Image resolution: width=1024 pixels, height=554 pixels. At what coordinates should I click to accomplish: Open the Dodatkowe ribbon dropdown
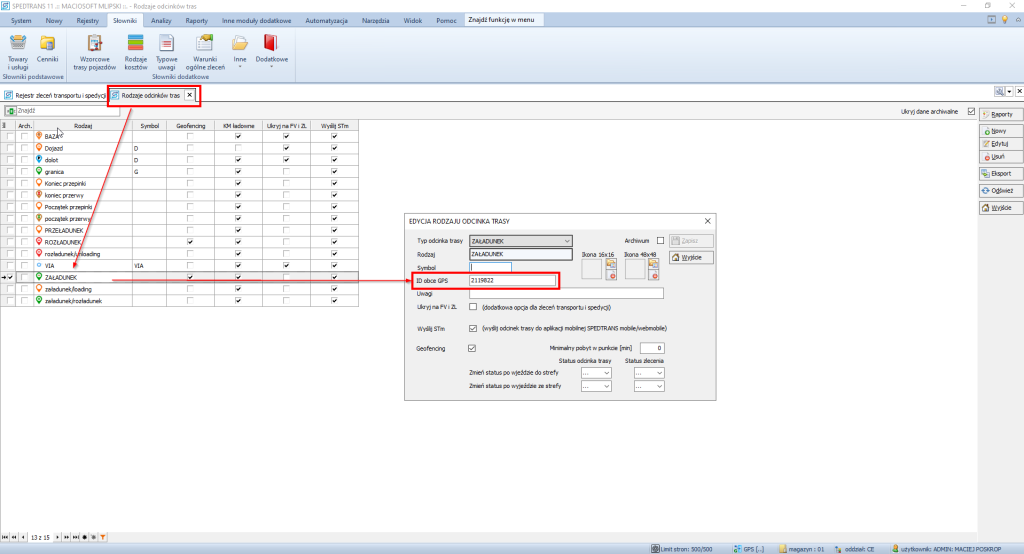(x=270, y=52)
